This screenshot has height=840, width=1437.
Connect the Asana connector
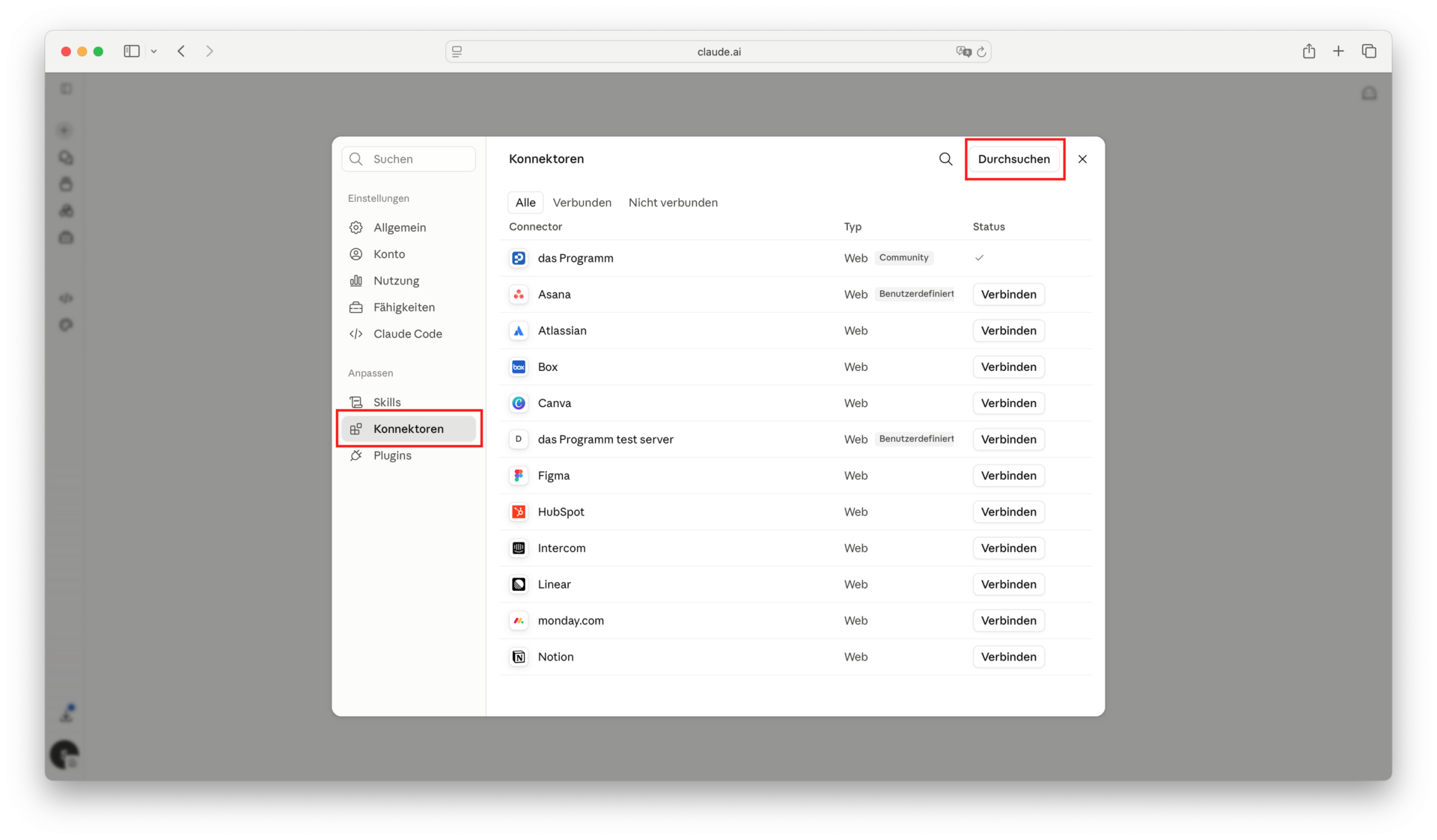pos(1009,294)
